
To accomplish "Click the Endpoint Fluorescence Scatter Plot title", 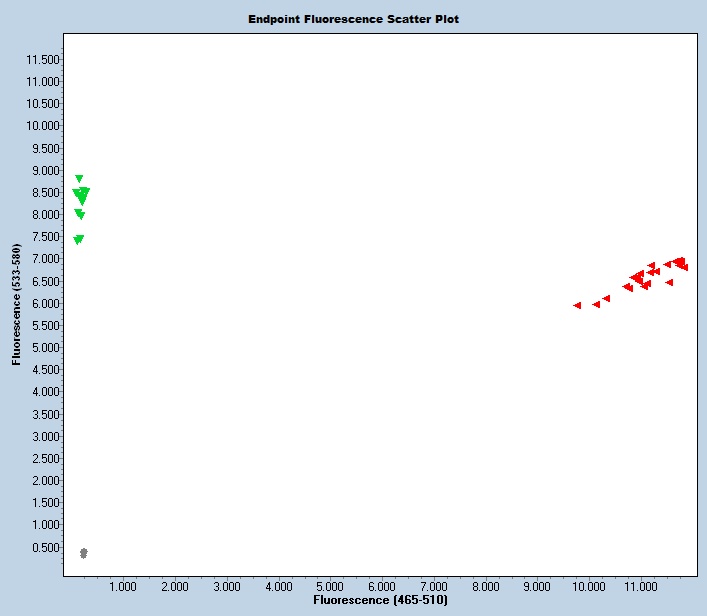I will pyautogui.click(x=353, y=19).
